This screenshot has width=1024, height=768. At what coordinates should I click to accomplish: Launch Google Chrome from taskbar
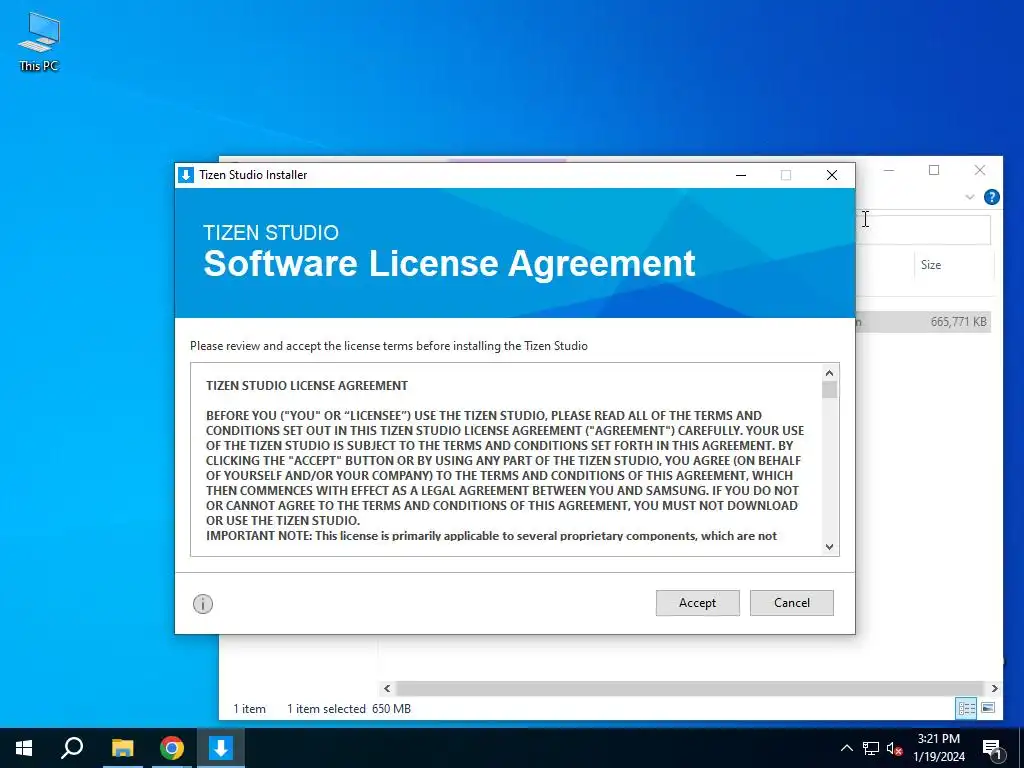[172, 748]
